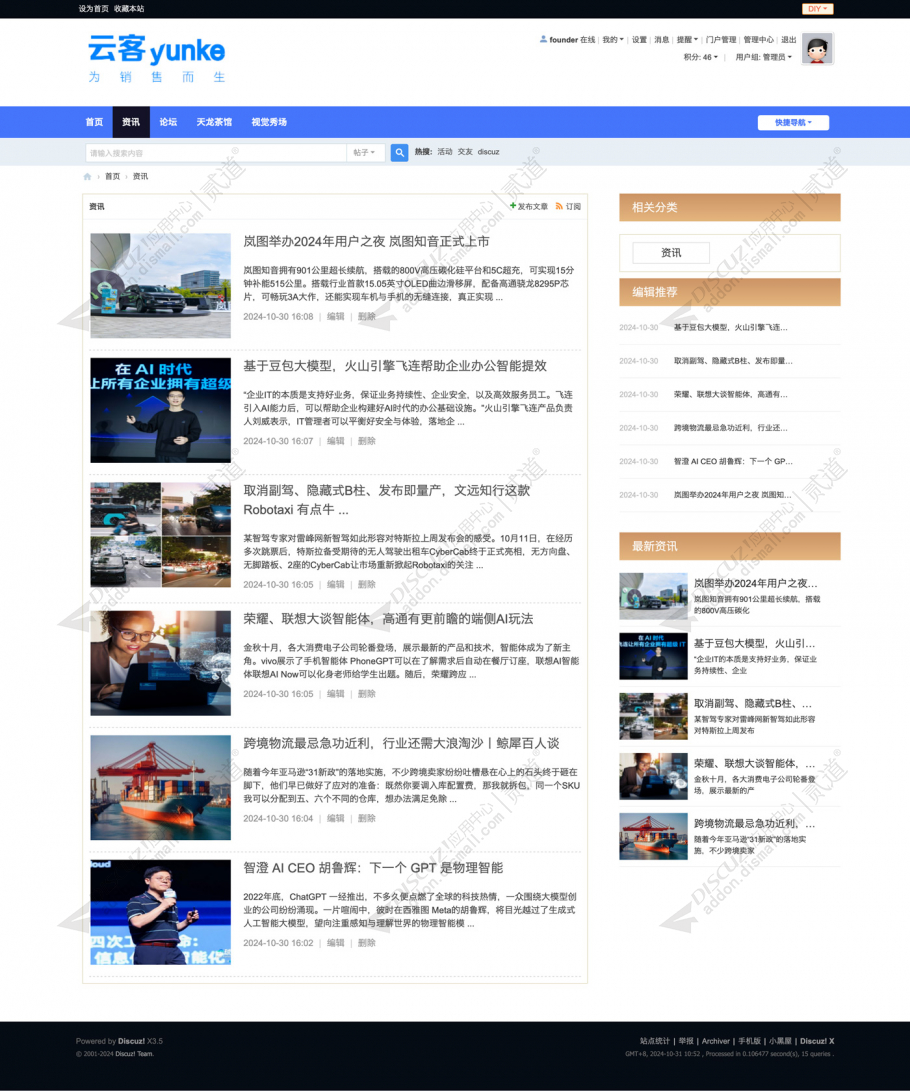Click 删除 for the Robotaxi article
This screenshot has width=910, height=1091.
367,584
